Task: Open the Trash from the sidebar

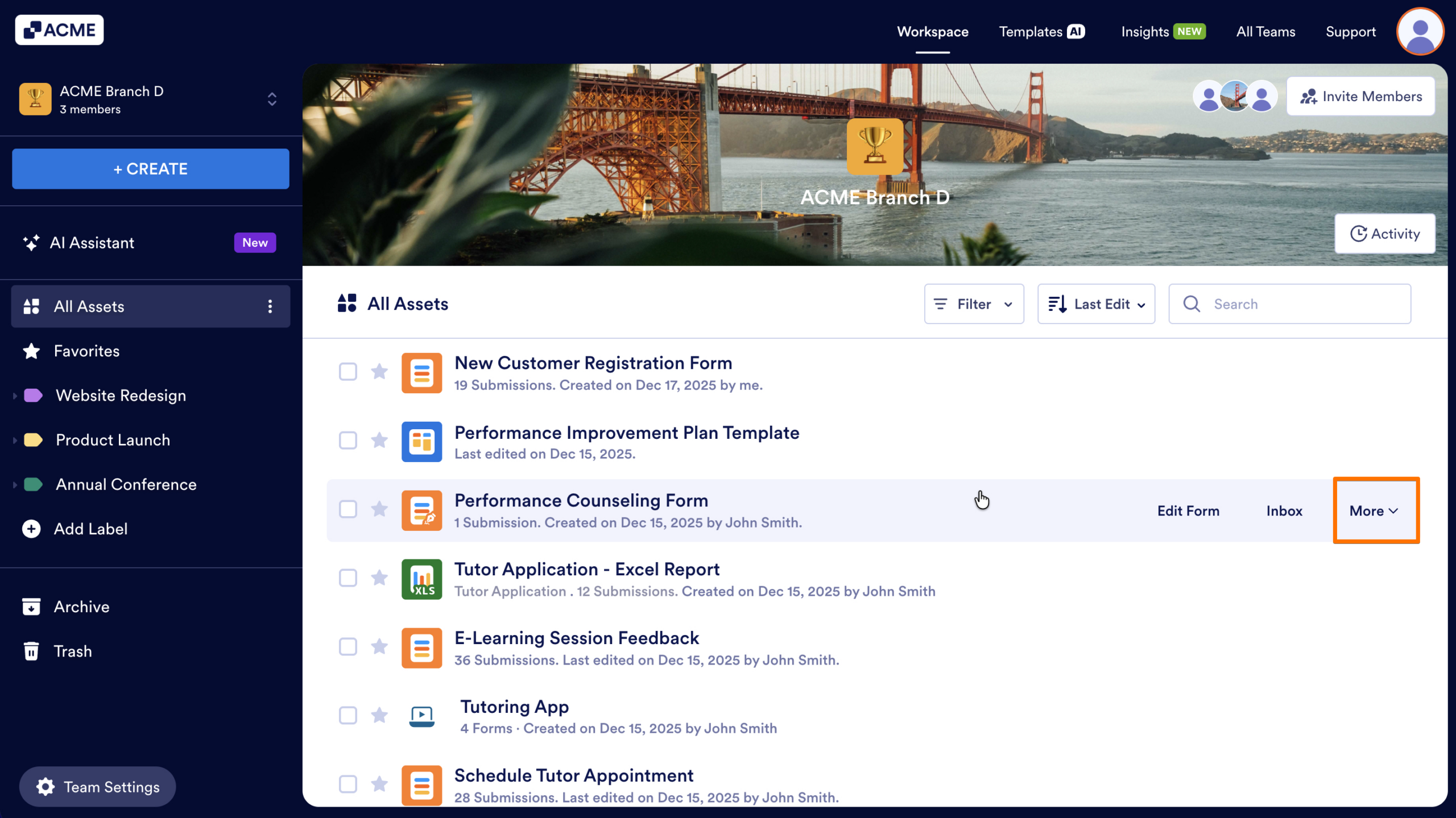Action: point(31,651)
